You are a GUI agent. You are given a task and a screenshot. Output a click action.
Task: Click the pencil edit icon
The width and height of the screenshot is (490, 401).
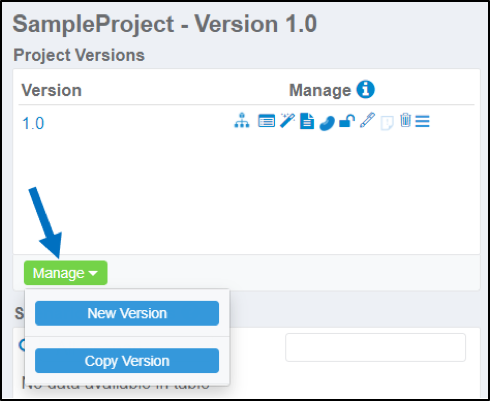(x=367, y=120)
